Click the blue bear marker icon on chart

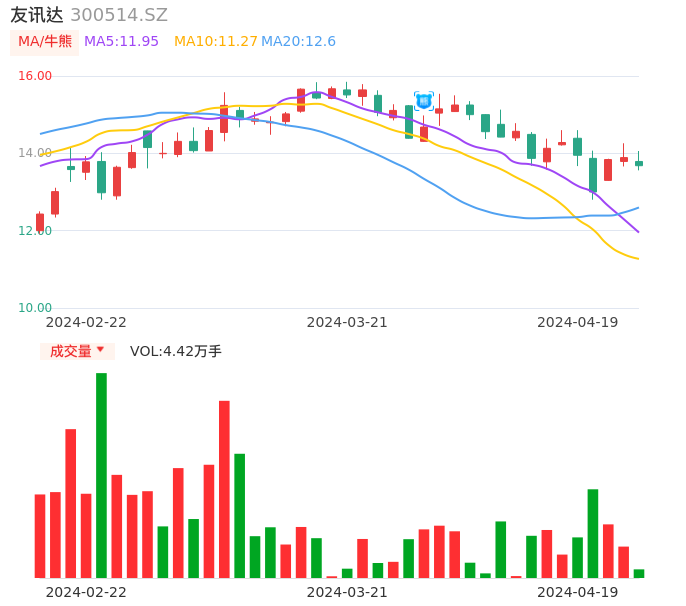coord(424,100)
